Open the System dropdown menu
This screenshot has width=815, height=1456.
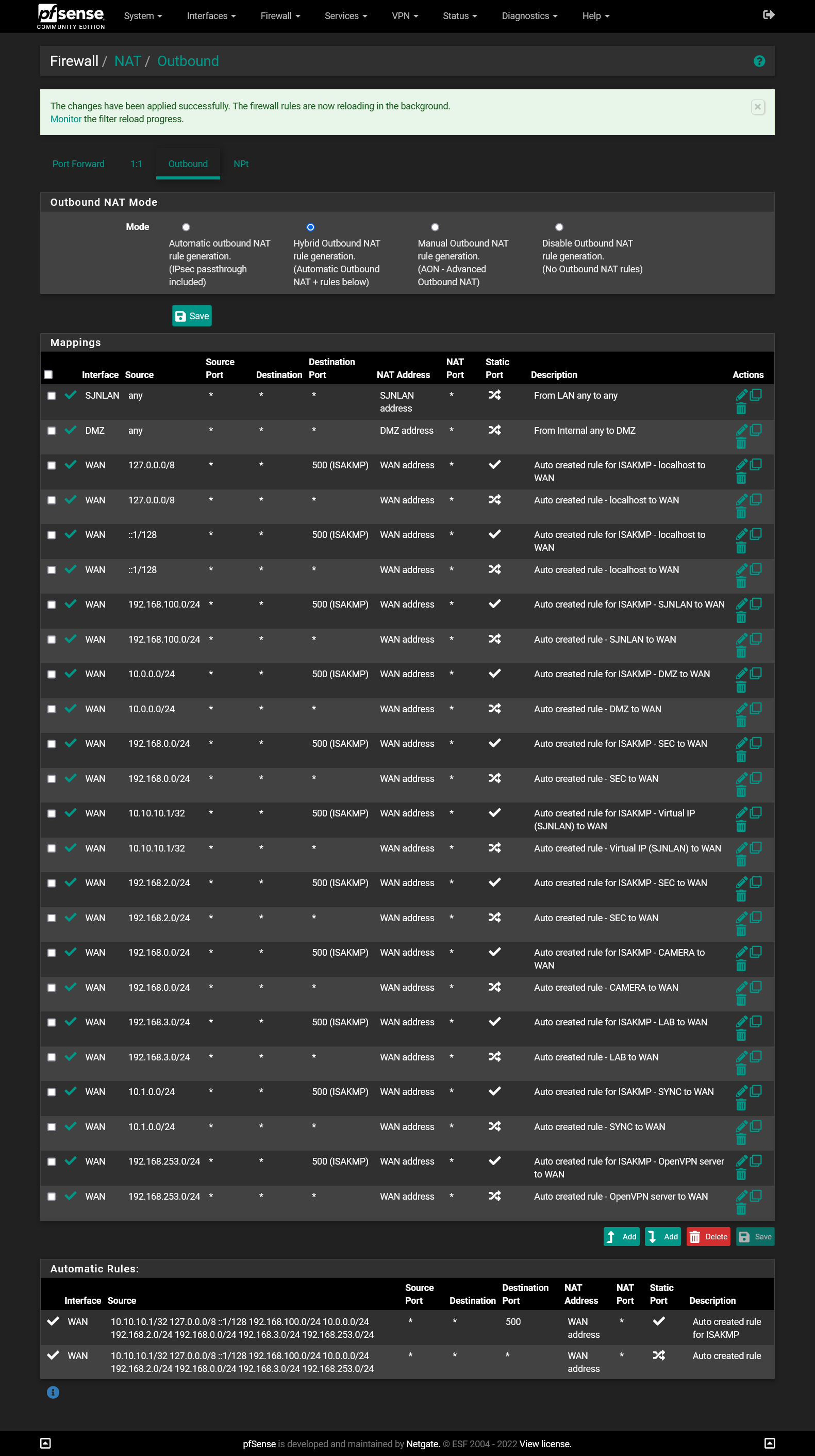click(143, 16)
